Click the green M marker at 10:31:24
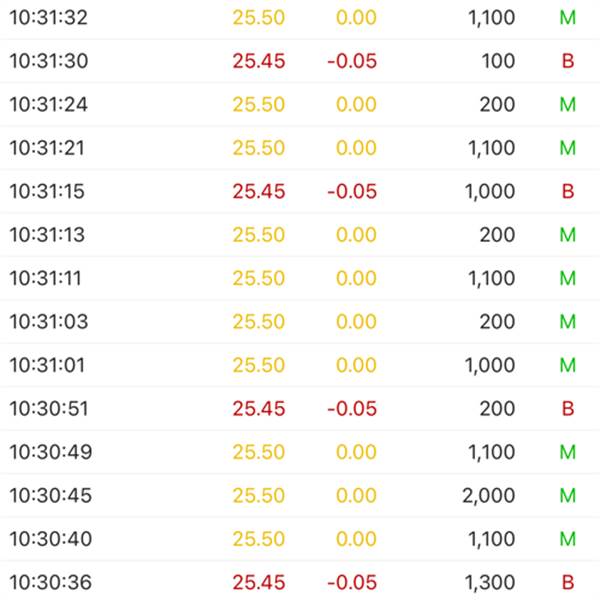The height and width of the screenshot is (600, 600). 568,104
